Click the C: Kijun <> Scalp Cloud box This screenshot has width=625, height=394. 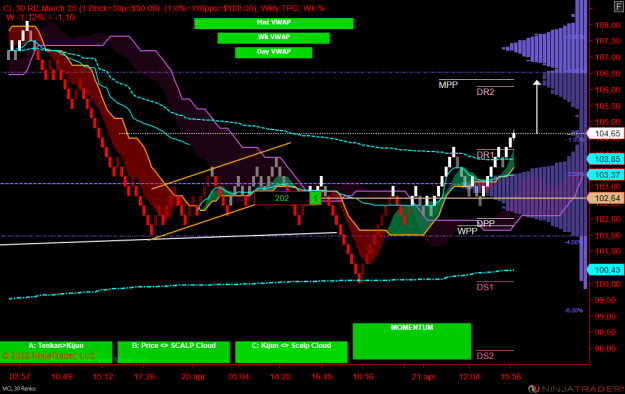click(291, 352)
